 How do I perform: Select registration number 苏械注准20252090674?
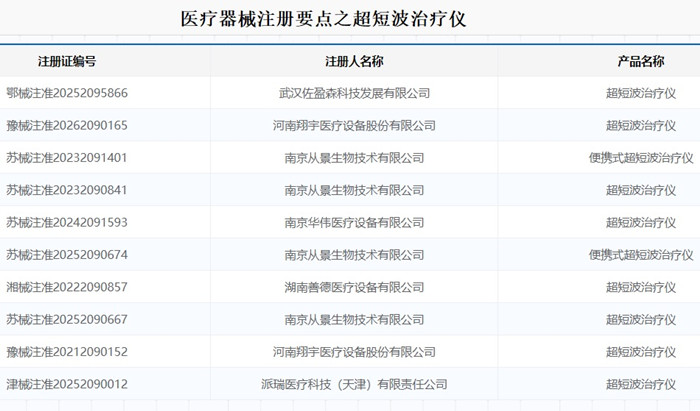coord(67,255)
